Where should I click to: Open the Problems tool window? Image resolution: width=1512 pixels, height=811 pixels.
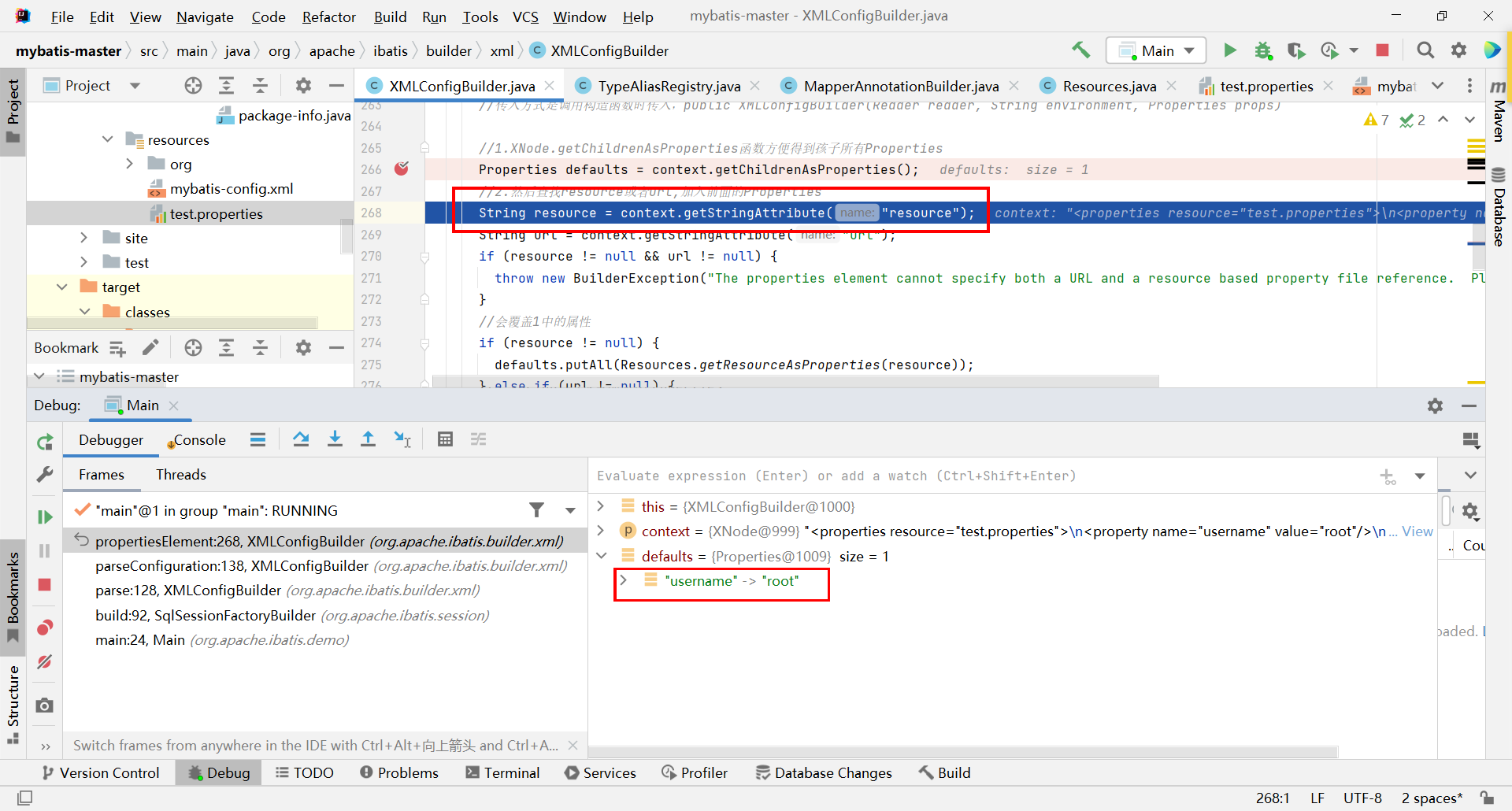399,773
